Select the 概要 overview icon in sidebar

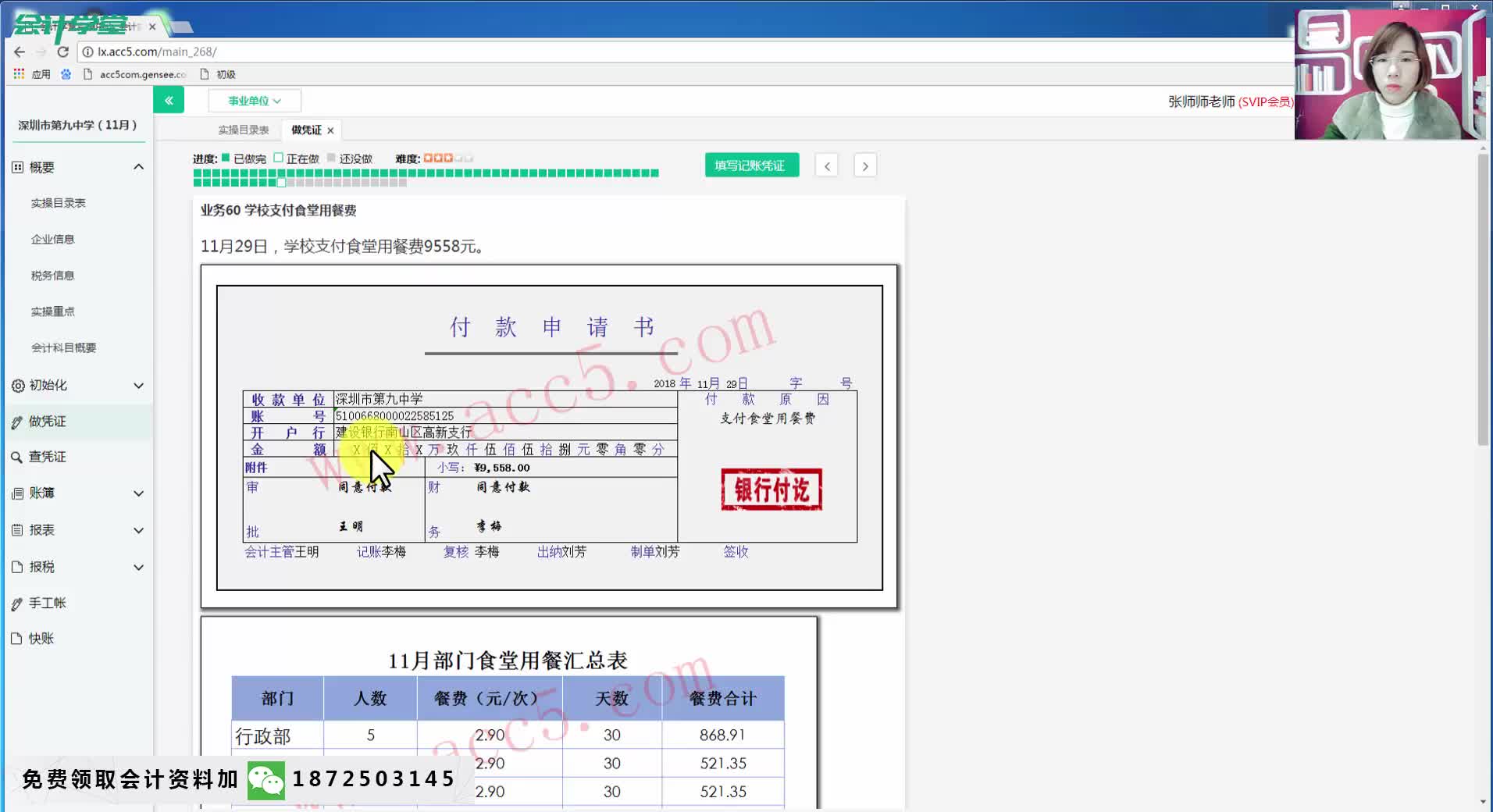[x=16, y=166]
